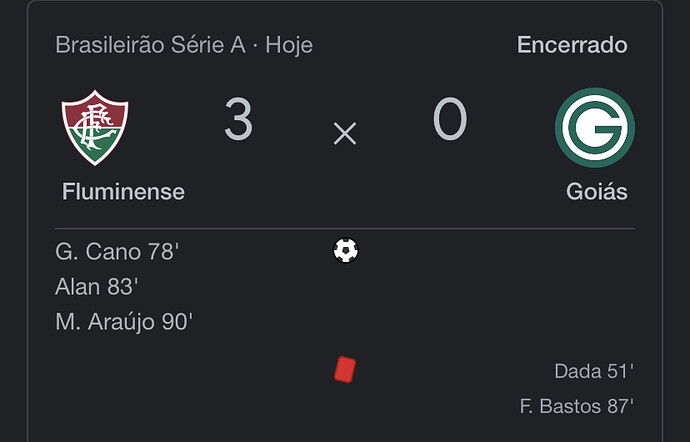Image resolution: width=690 pixels, height=442 pixels.
Task: Select red card entry F. Bastos 87'
Action: tap(576, 406)
